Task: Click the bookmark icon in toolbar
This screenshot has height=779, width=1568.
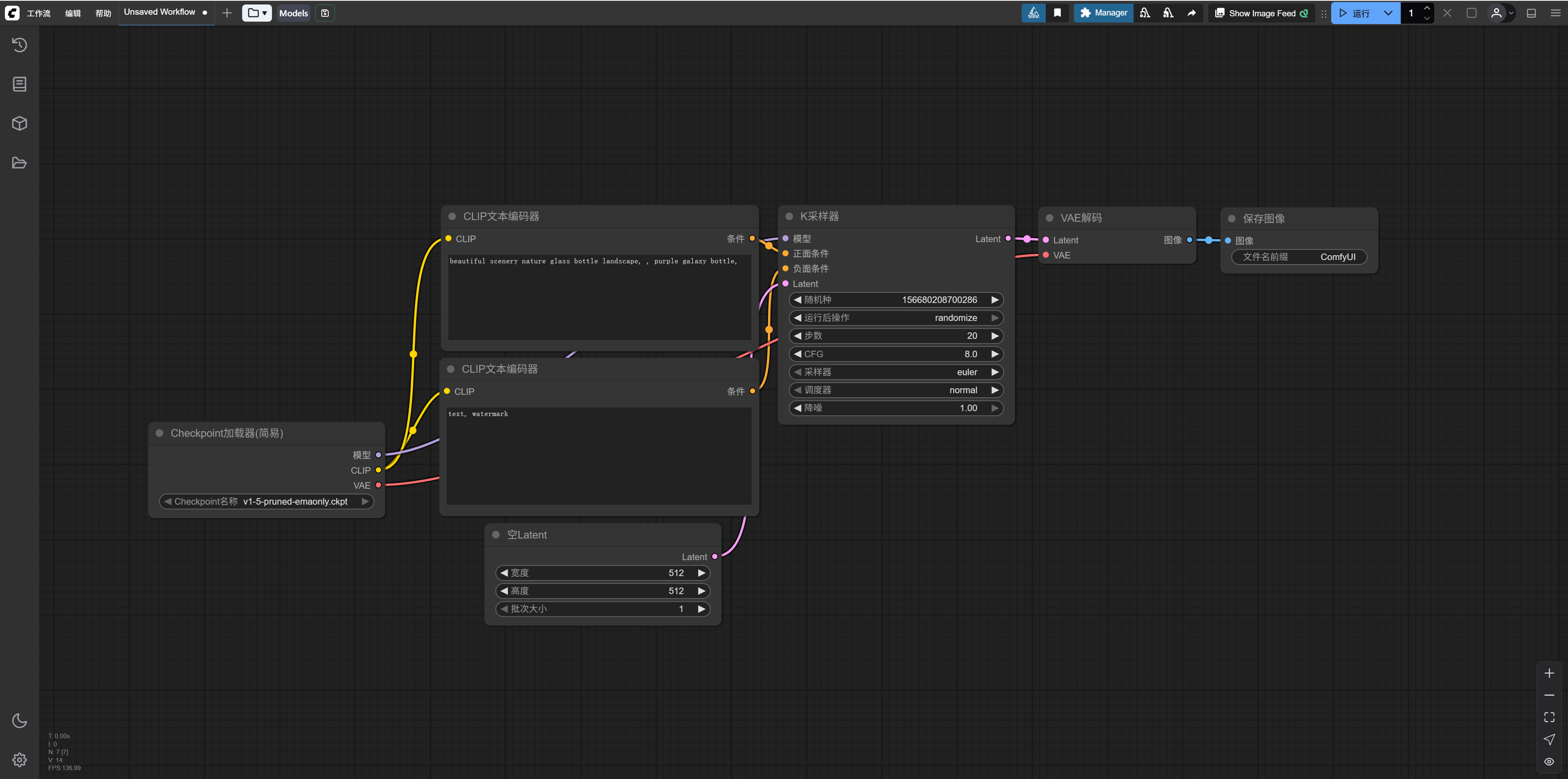Action: pos(1057,13)
